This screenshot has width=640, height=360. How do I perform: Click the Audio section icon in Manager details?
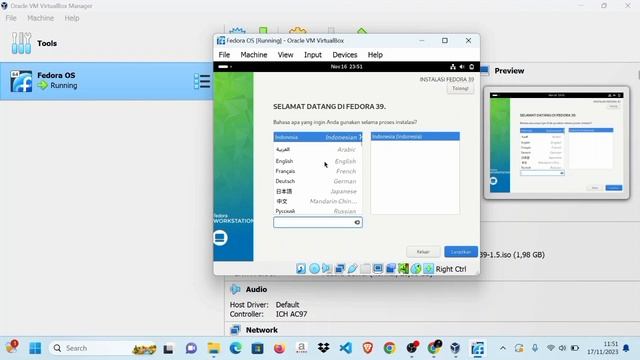[x=236, y=289]
